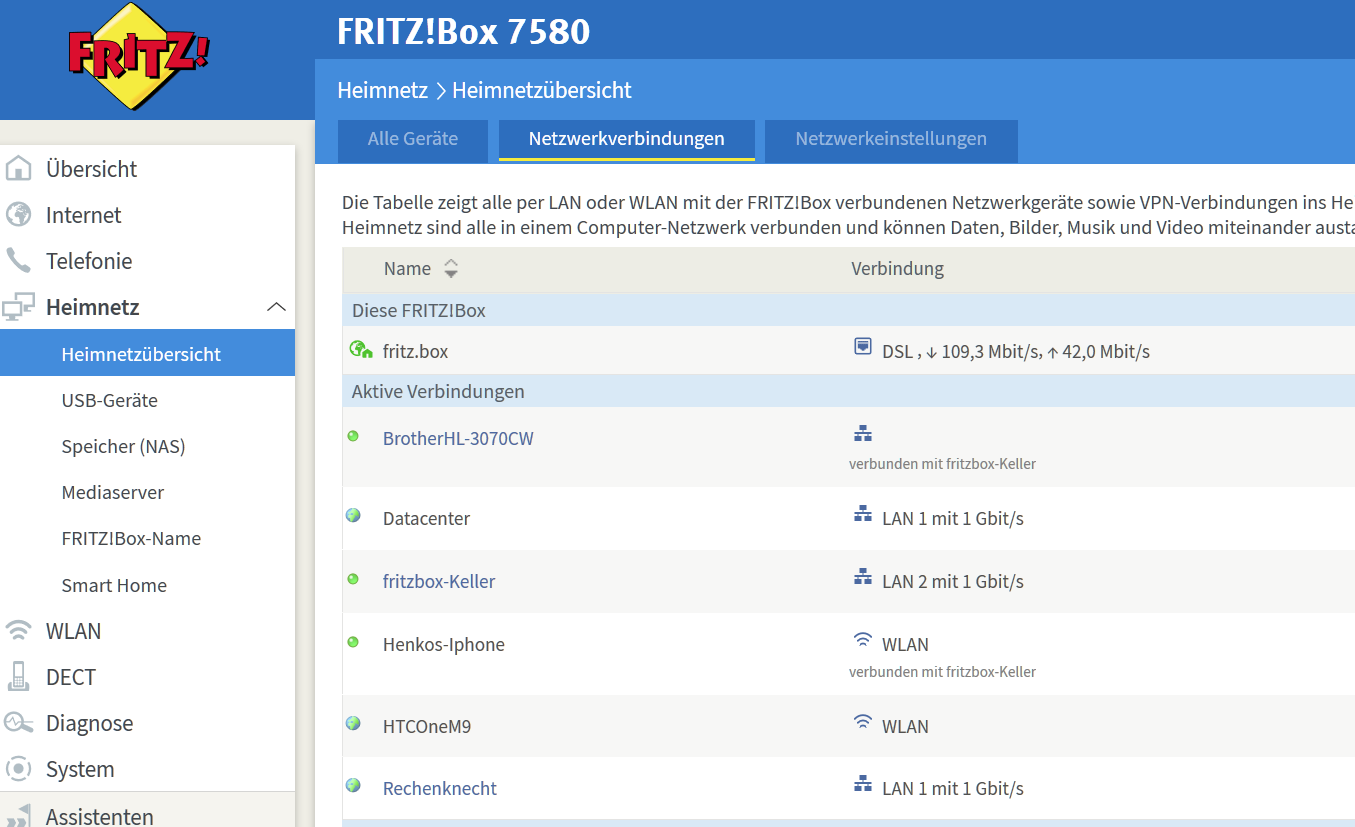This screenshot has height=827, width=1355.
Task: Click the Diese FRITZ!Box section header
Action: [419, 310]
